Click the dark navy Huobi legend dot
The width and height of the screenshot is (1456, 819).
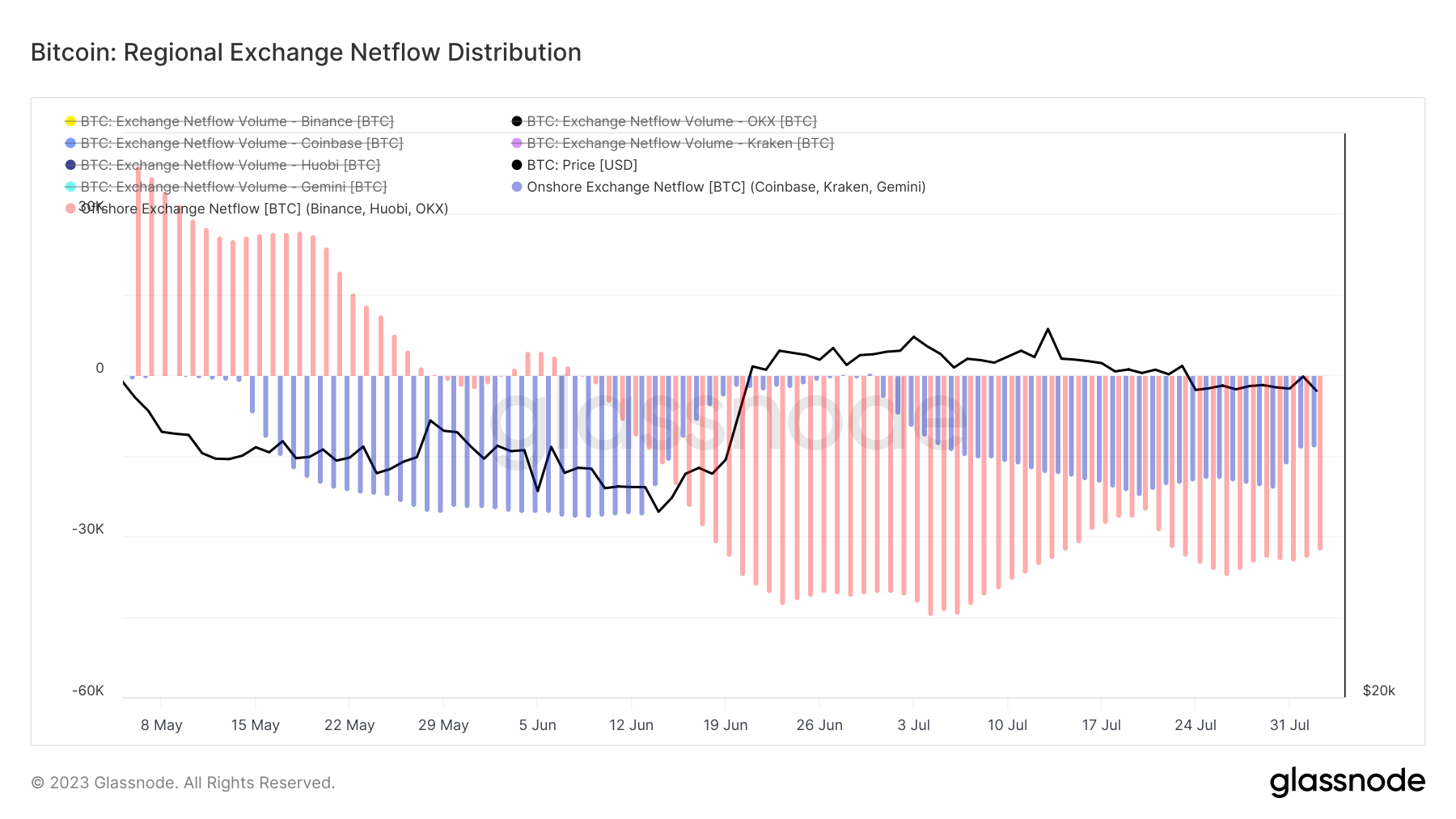pos(70,165)
